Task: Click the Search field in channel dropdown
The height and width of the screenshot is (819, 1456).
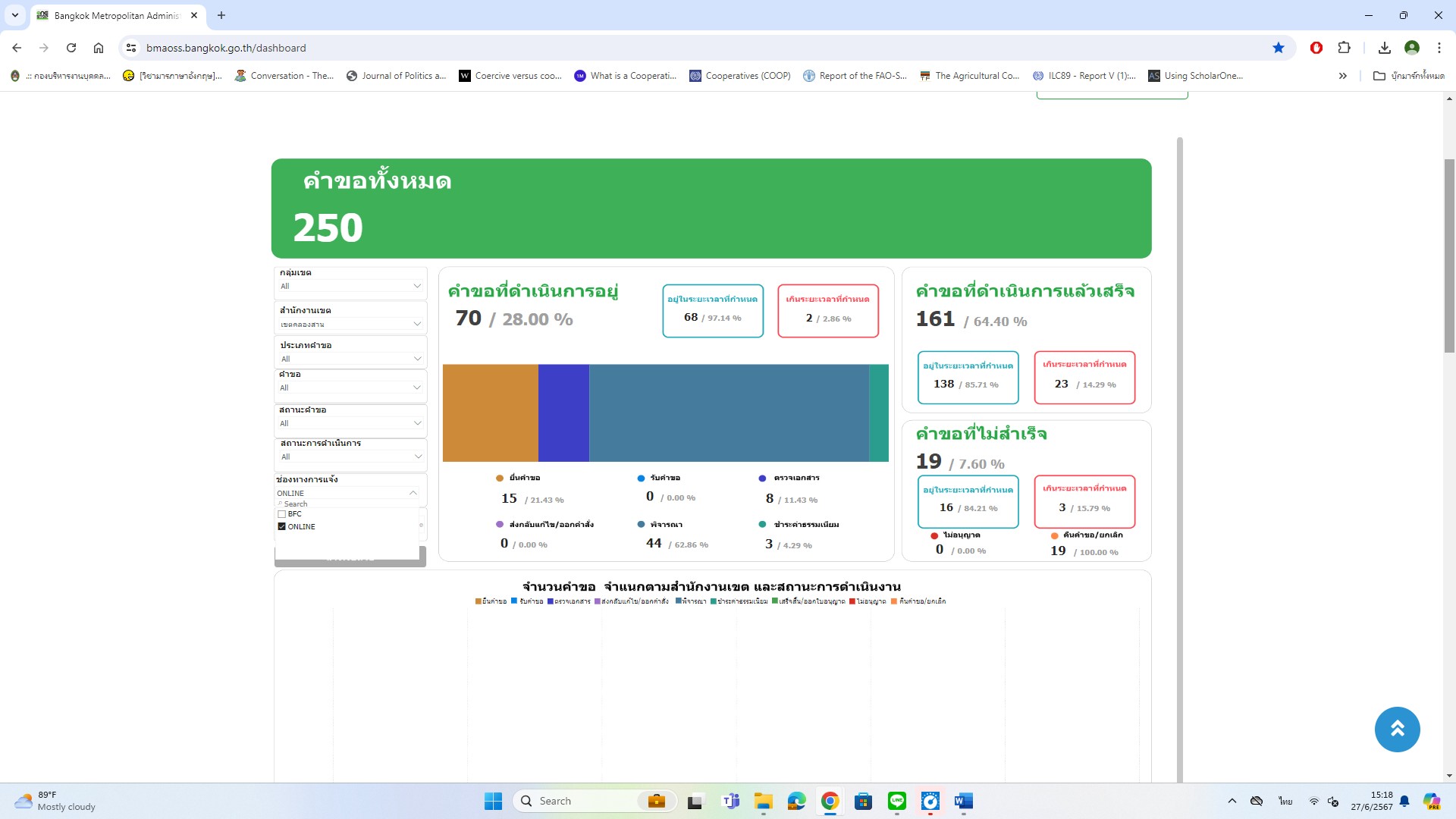Action: tap(345, 504)
